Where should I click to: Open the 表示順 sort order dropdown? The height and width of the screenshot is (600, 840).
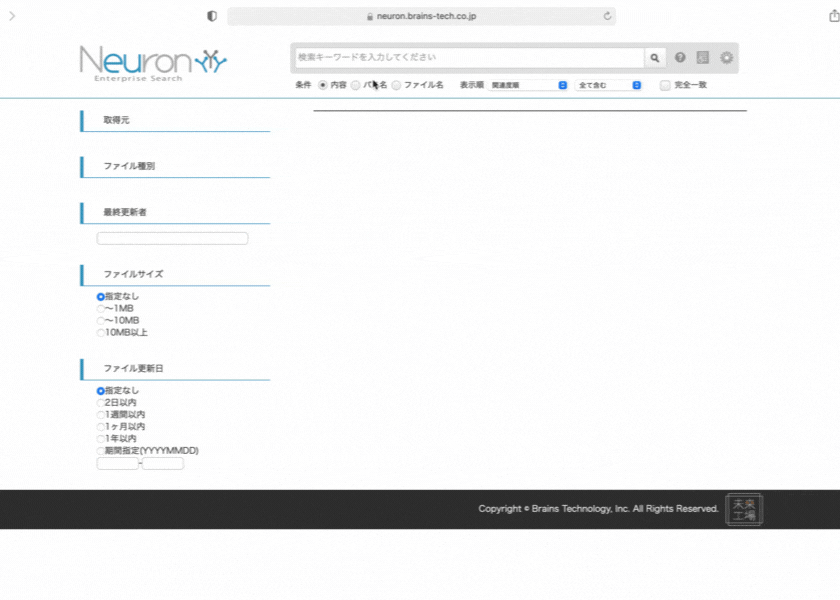click(x=528, y=85)
